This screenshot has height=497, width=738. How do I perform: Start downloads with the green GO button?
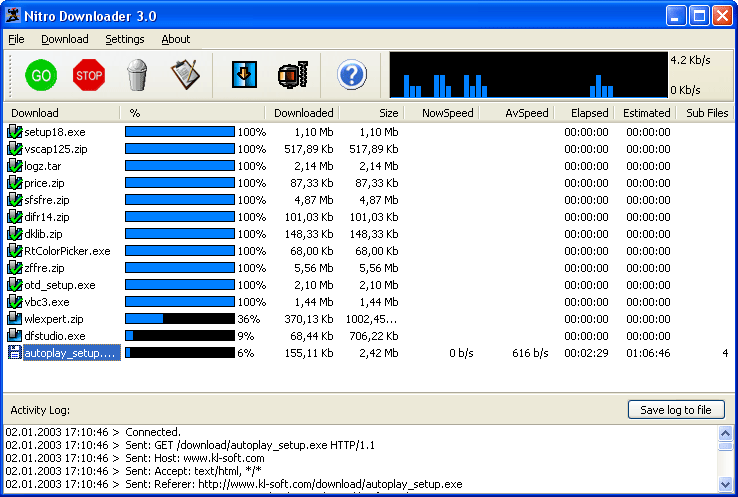coord(41,75)
